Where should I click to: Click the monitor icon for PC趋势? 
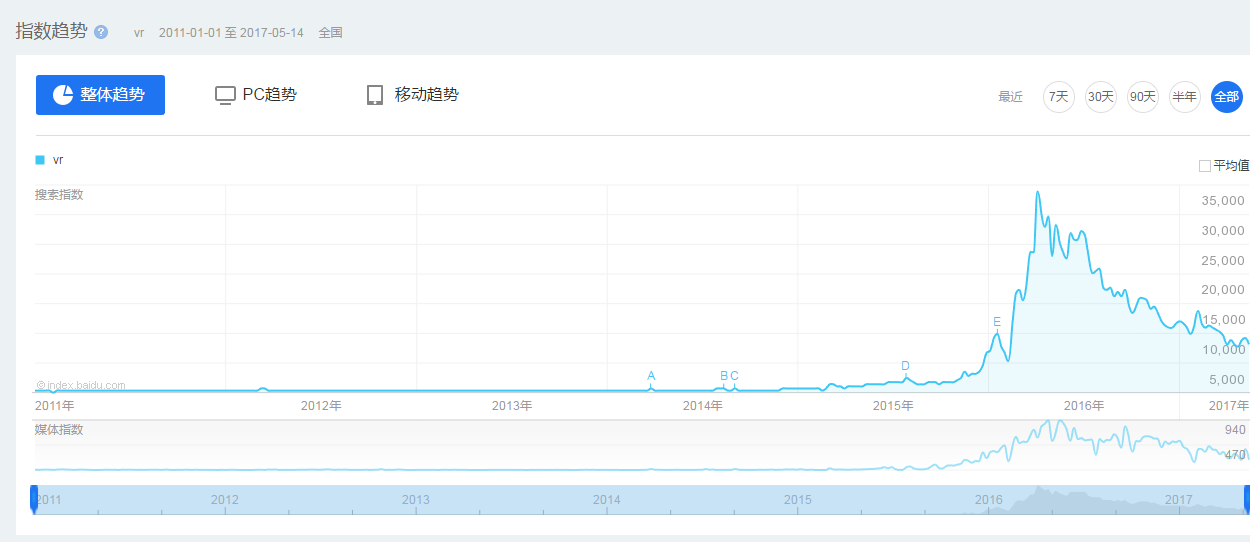click(x=225, y=95)
